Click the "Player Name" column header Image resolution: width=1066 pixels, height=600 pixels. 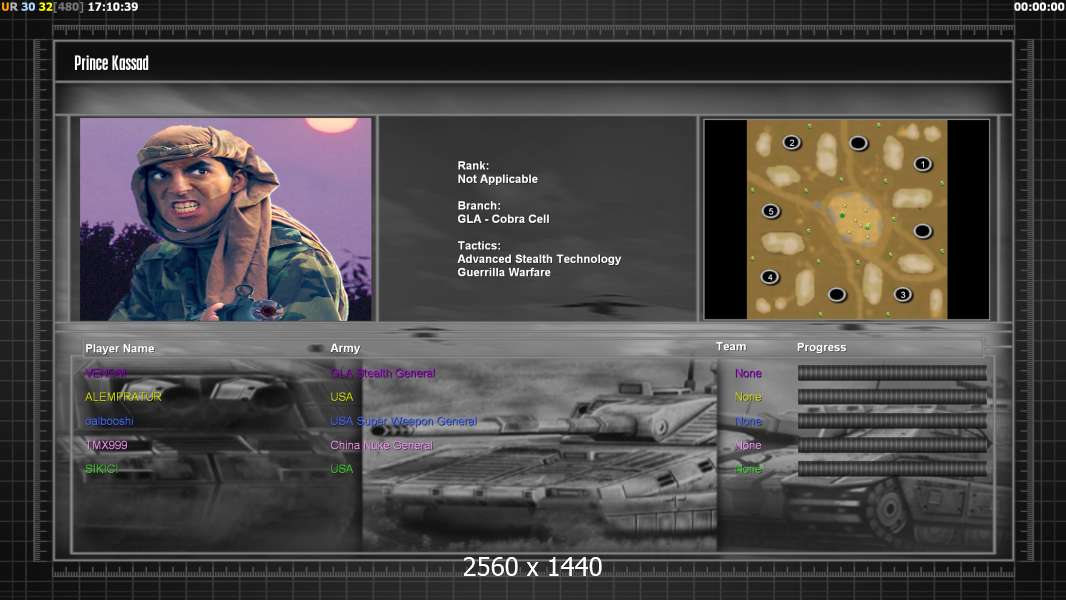120,349
